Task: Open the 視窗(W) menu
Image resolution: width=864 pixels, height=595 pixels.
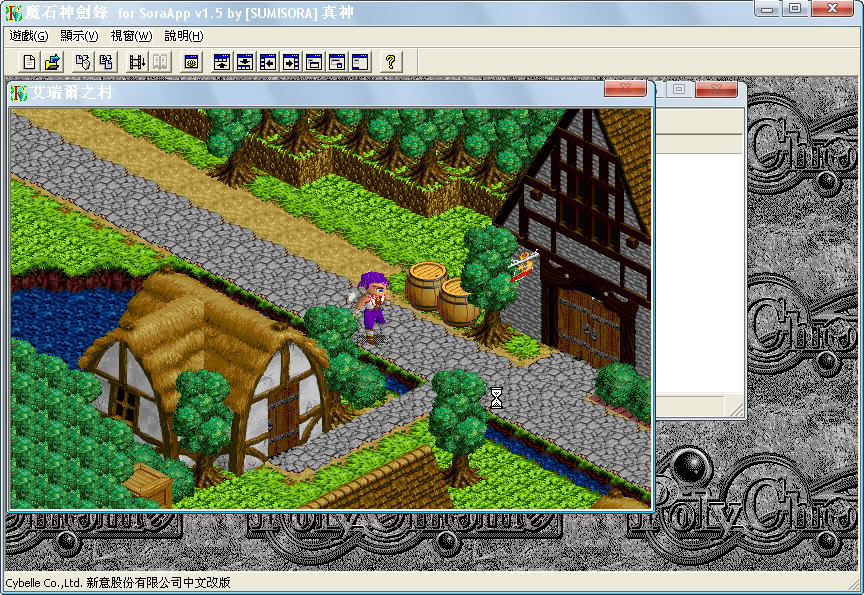Action: pos(131,36)
